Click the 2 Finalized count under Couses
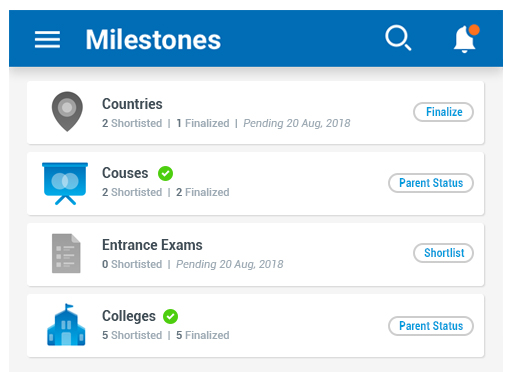This screenshot has width=512, height=372. pos(203,192)
